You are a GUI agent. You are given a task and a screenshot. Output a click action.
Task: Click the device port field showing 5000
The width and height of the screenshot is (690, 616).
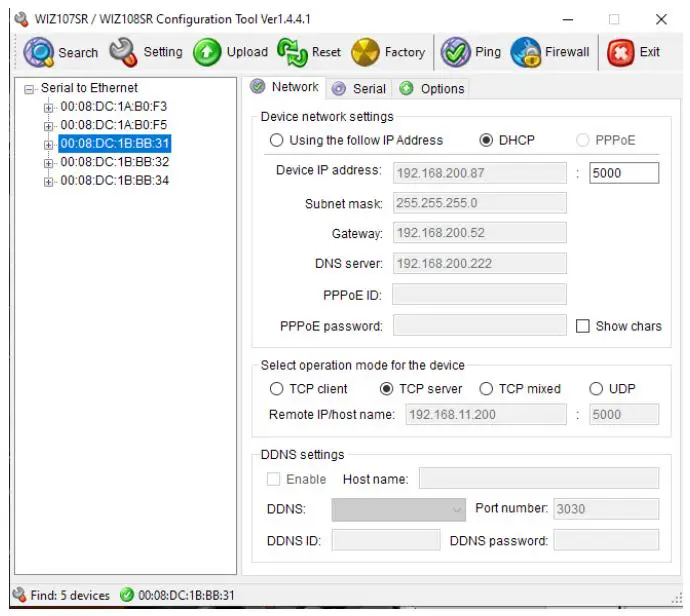[624, 173]
